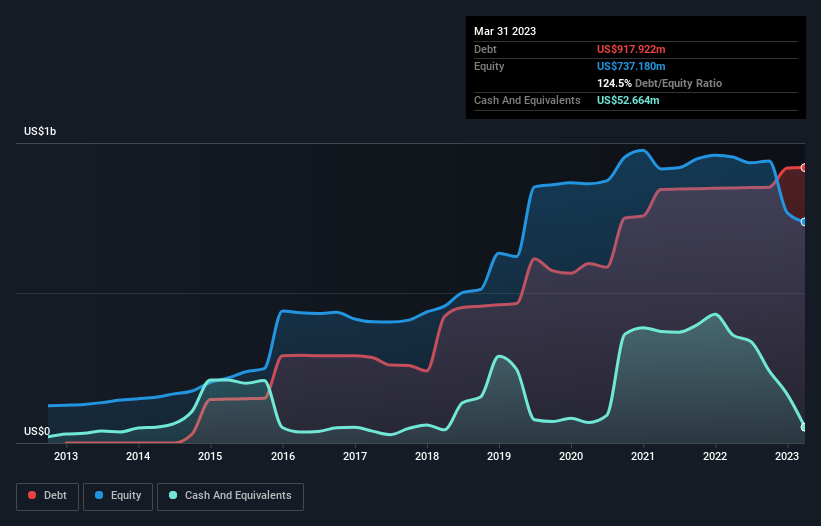Toggle the Cash And Equivalents legend button
The width and height of the screenshot is (821, 526).
pos(230,496)
